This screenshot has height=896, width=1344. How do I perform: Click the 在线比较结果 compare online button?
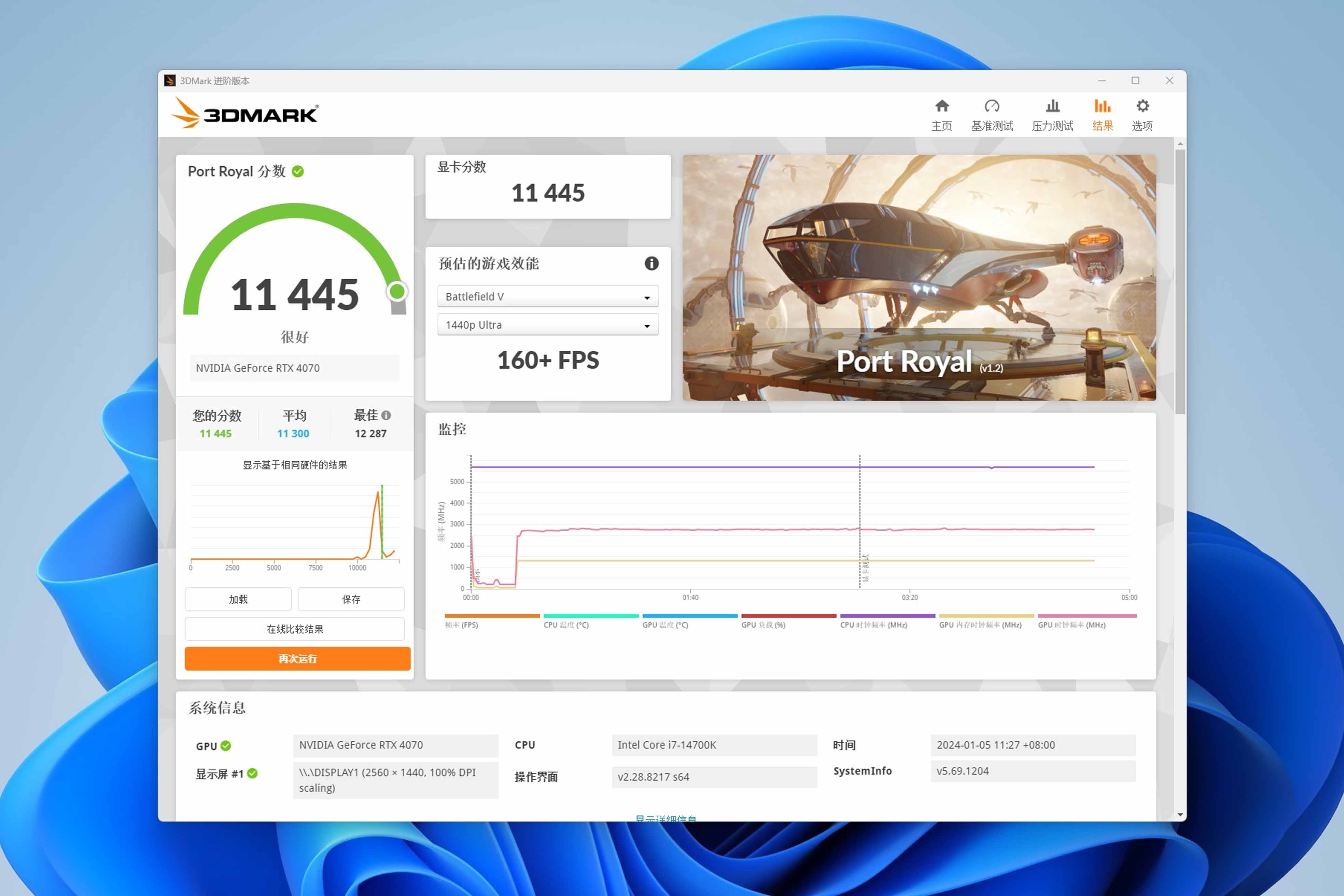pos(295,629)
